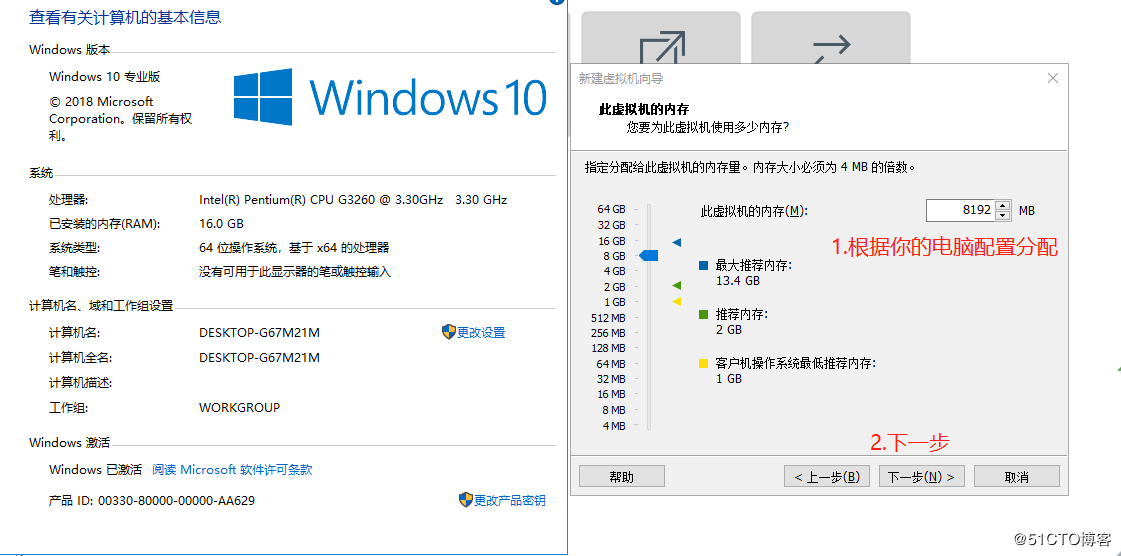
Task: Click the yellow minimum memory marker
Action: tap(677, 302)
